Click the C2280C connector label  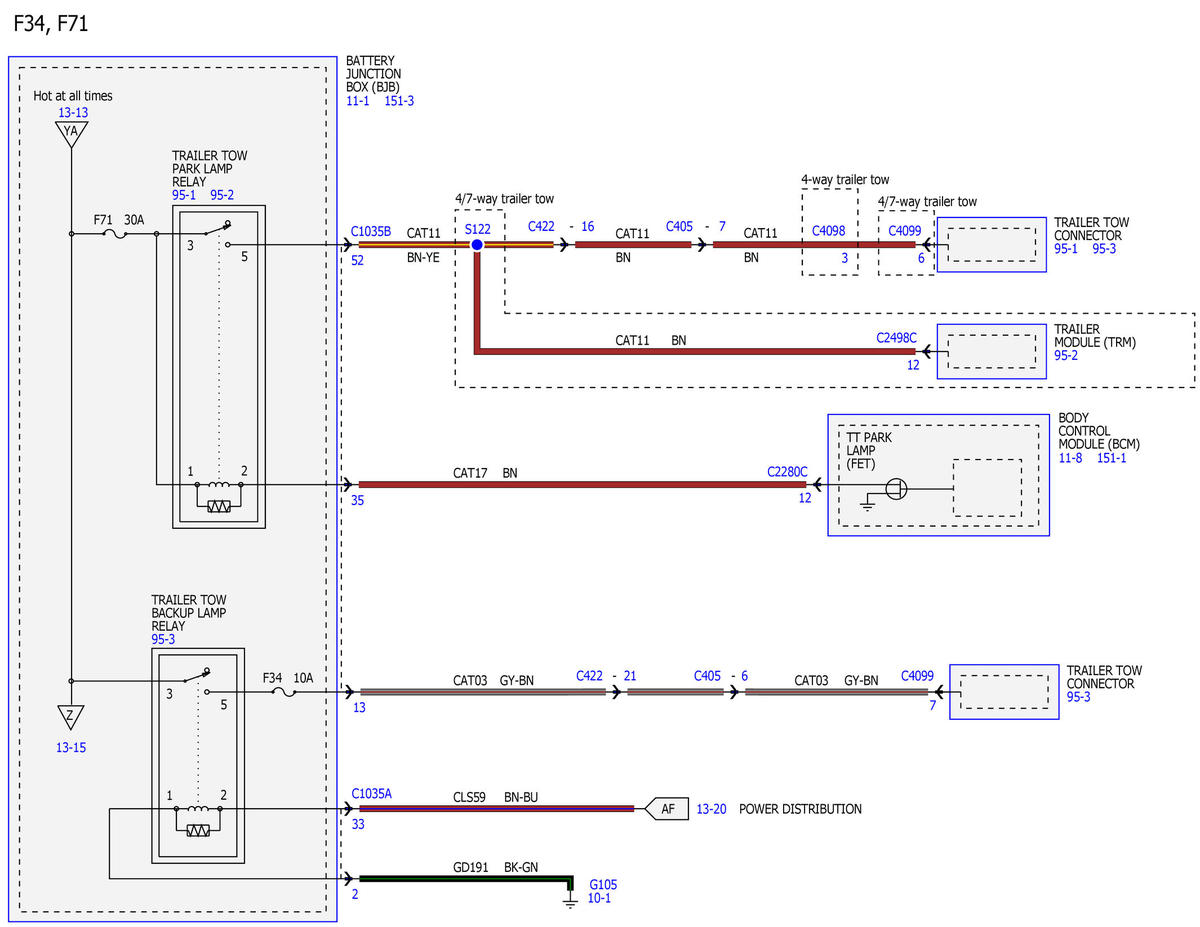787,471
